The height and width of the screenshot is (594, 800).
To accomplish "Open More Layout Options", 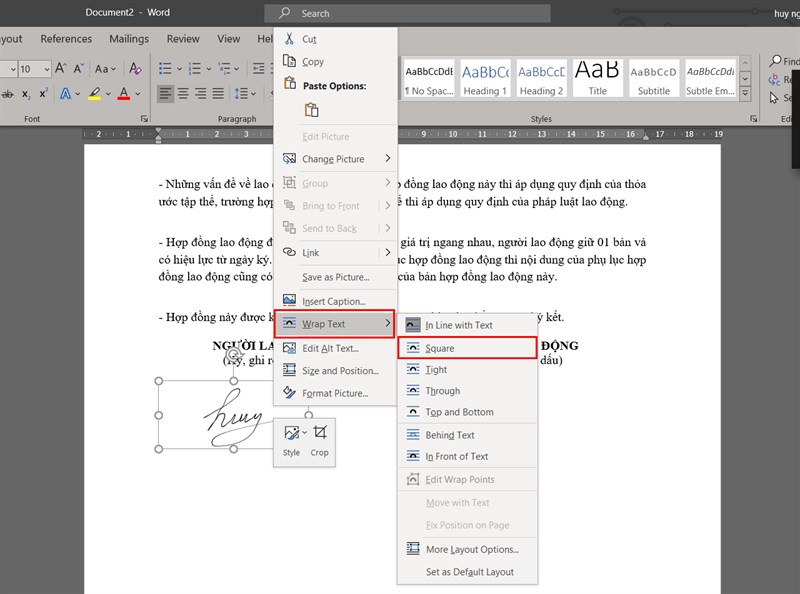I will (x=467, y=549).
